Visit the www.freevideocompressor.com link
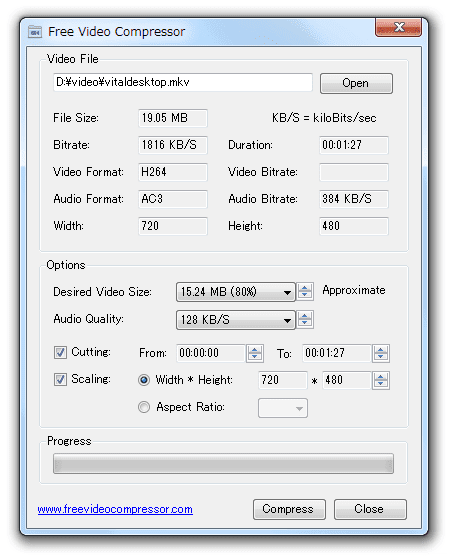 click(115, 509)
